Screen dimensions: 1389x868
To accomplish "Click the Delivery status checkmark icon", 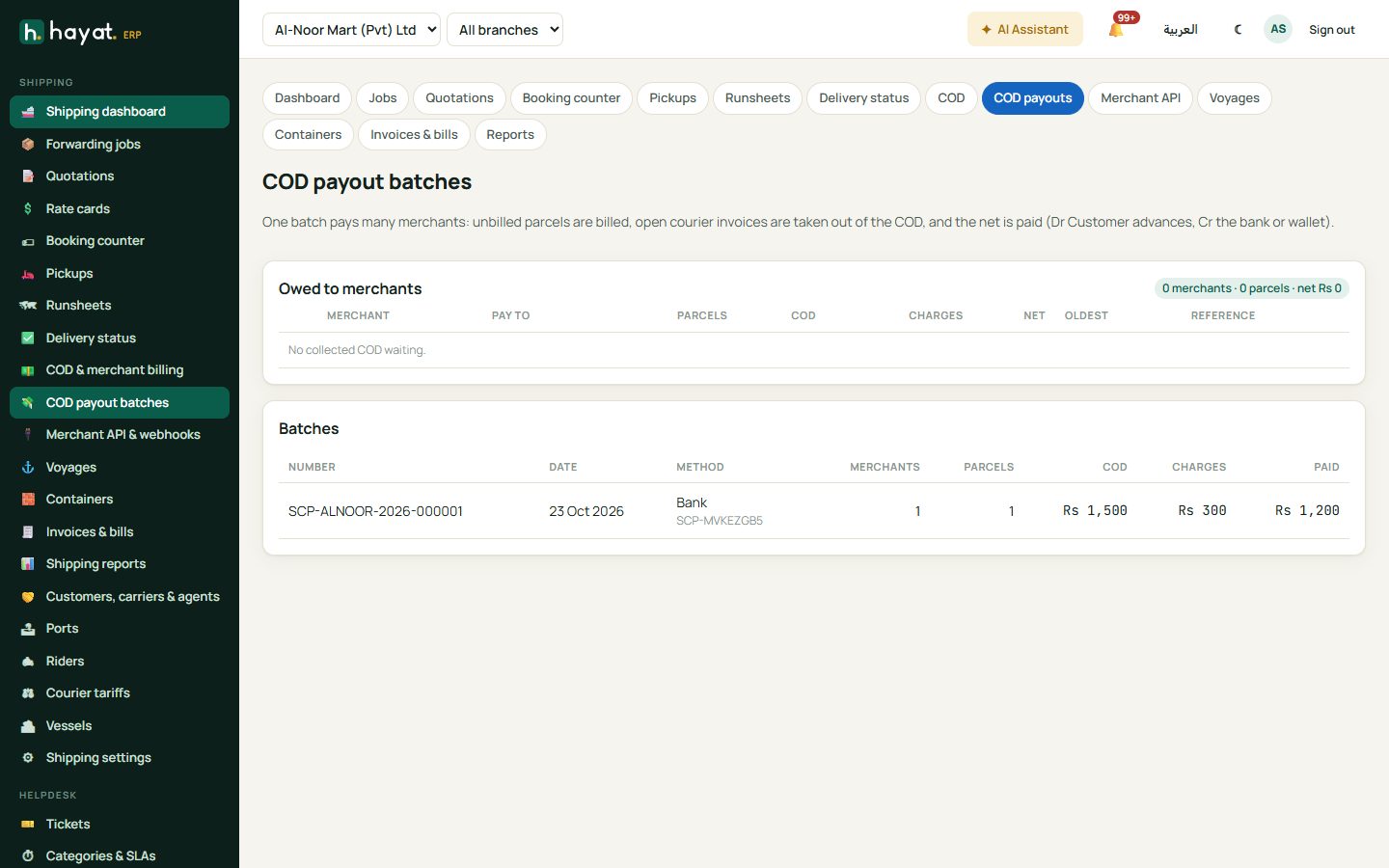I will pos(28,338).
